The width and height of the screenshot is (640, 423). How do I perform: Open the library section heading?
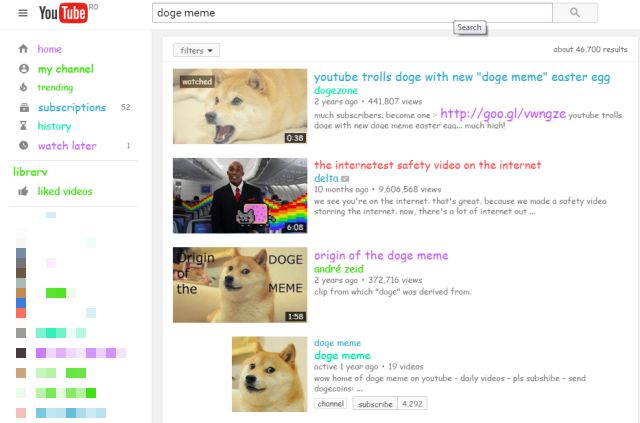click(30, 171)
